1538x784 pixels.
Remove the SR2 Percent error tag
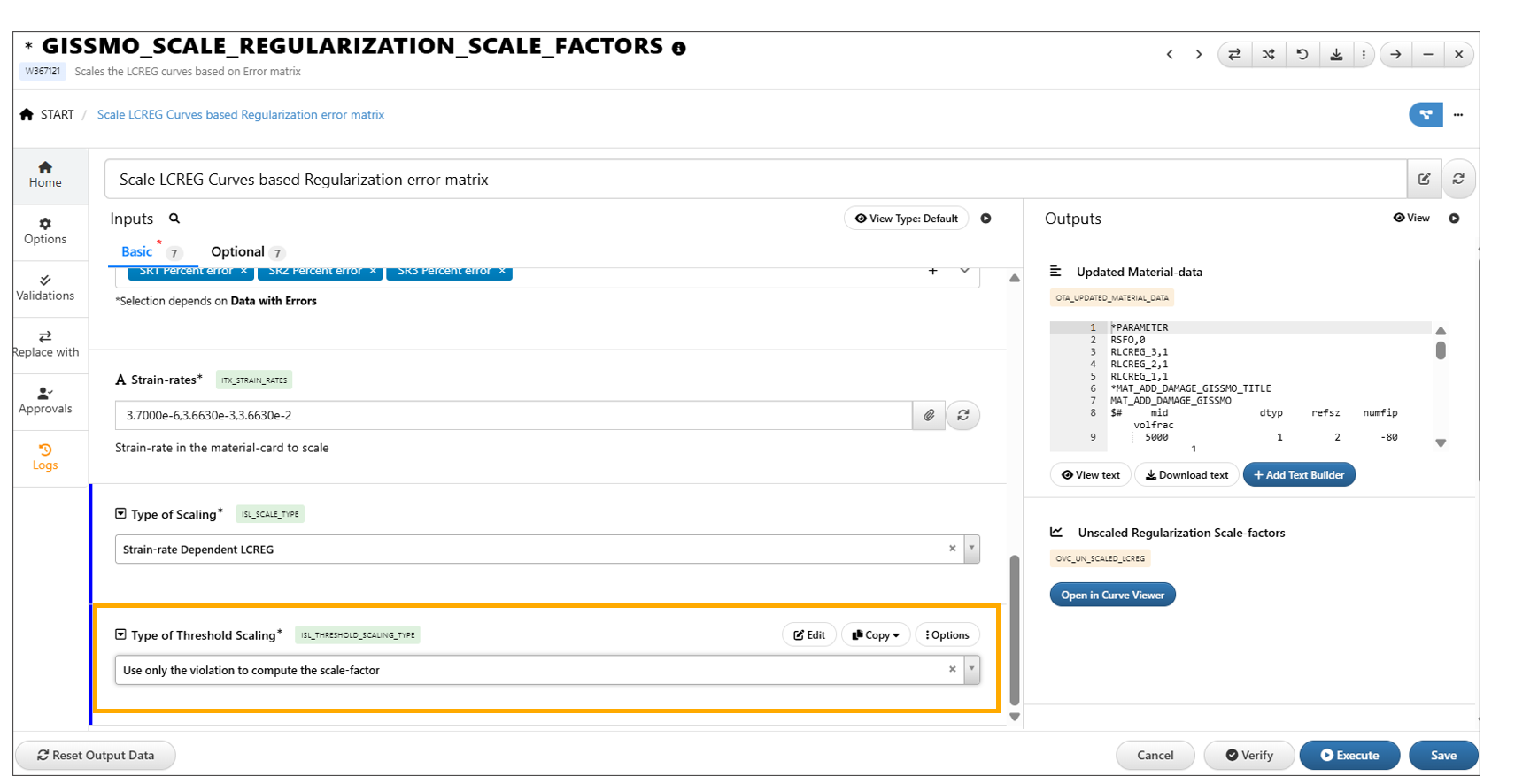tap(373, 271)
